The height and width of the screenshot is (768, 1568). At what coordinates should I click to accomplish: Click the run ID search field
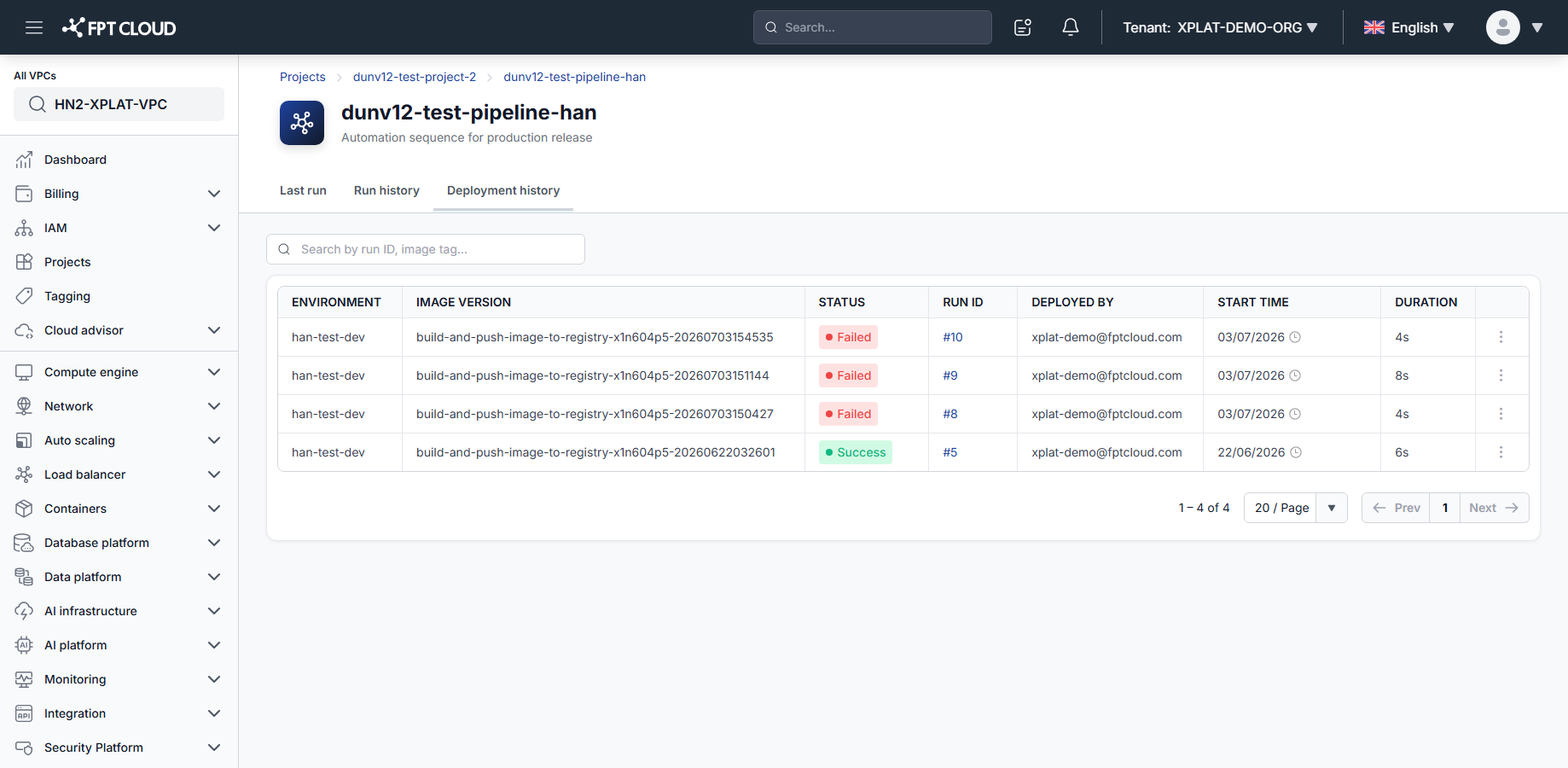click(426, 249)
